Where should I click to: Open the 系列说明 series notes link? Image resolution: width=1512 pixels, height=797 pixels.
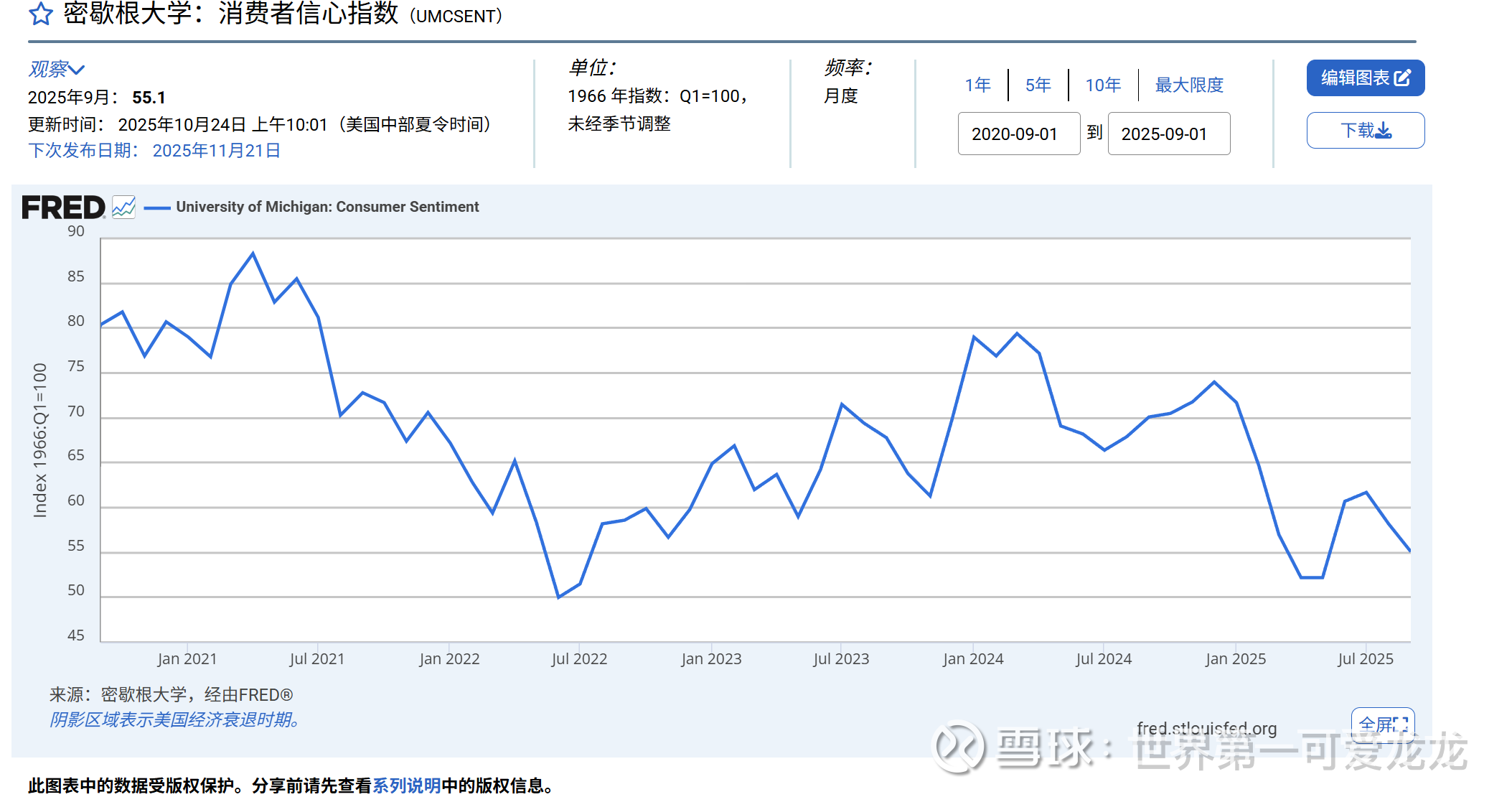click(406, 786)
